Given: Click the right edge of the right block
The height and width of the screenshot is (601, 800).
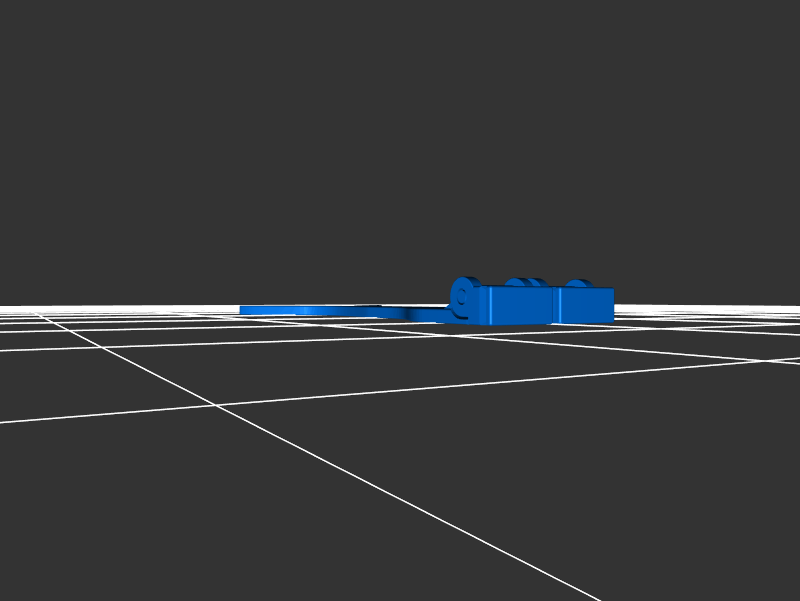Looking at the screenshot, I should tap(612, 304).
